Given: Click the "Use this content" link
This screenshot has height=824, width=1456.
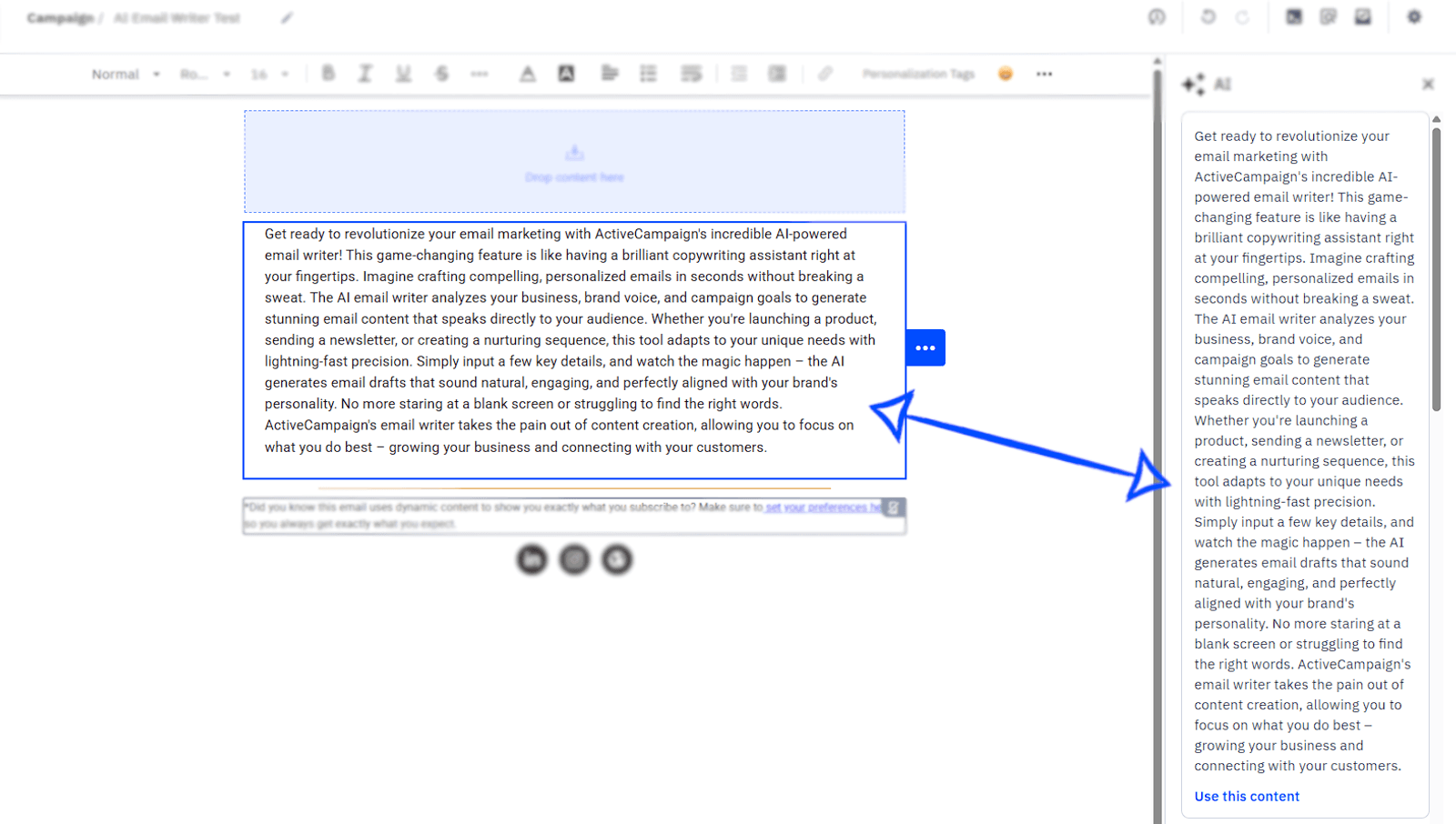Looking at the screenshot, I should click(1247, 796).
